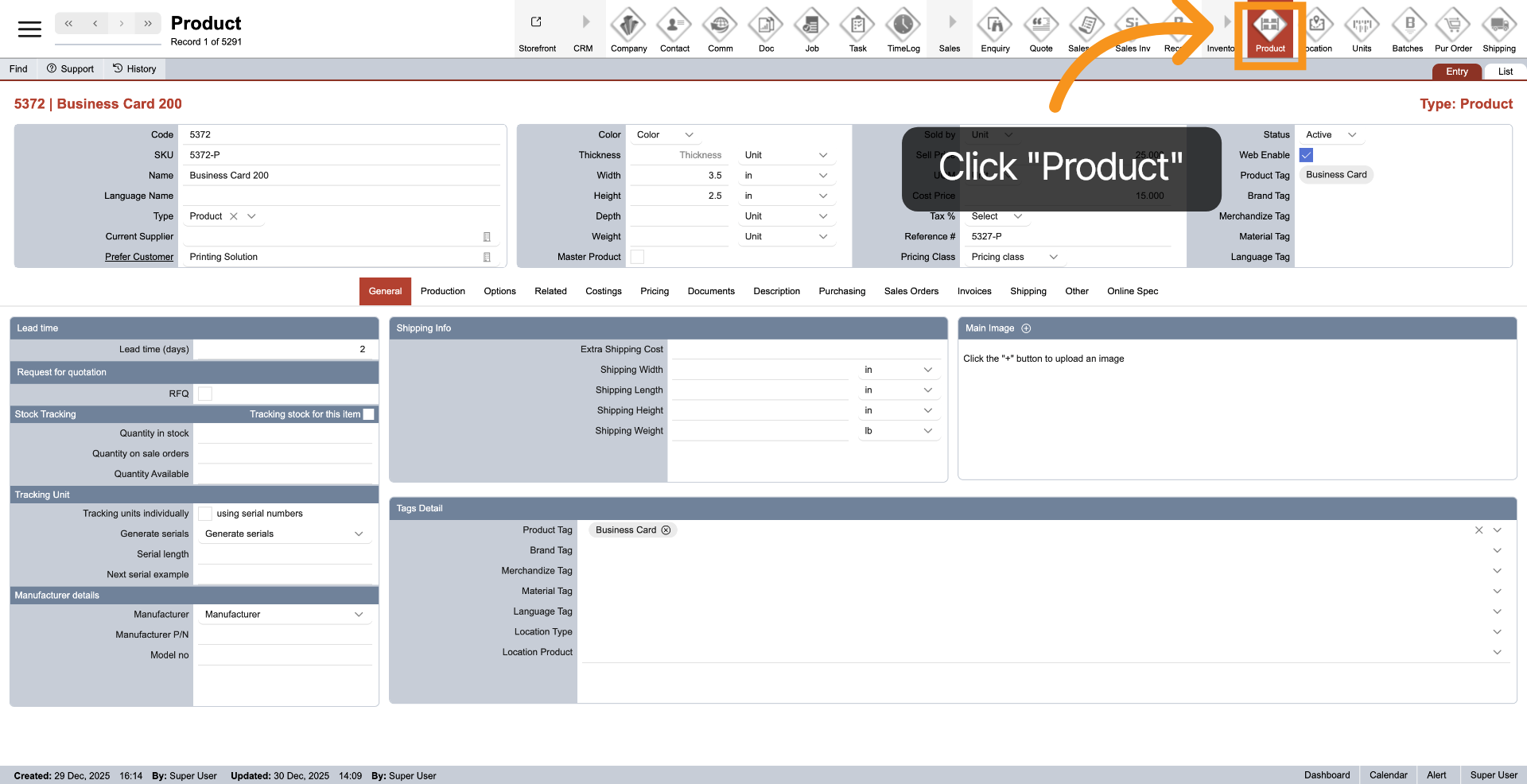Image resolution: width=1527 pixels, height=784 pixels.
Task: Remove the Business Card product tag
Action: [666, 530]
